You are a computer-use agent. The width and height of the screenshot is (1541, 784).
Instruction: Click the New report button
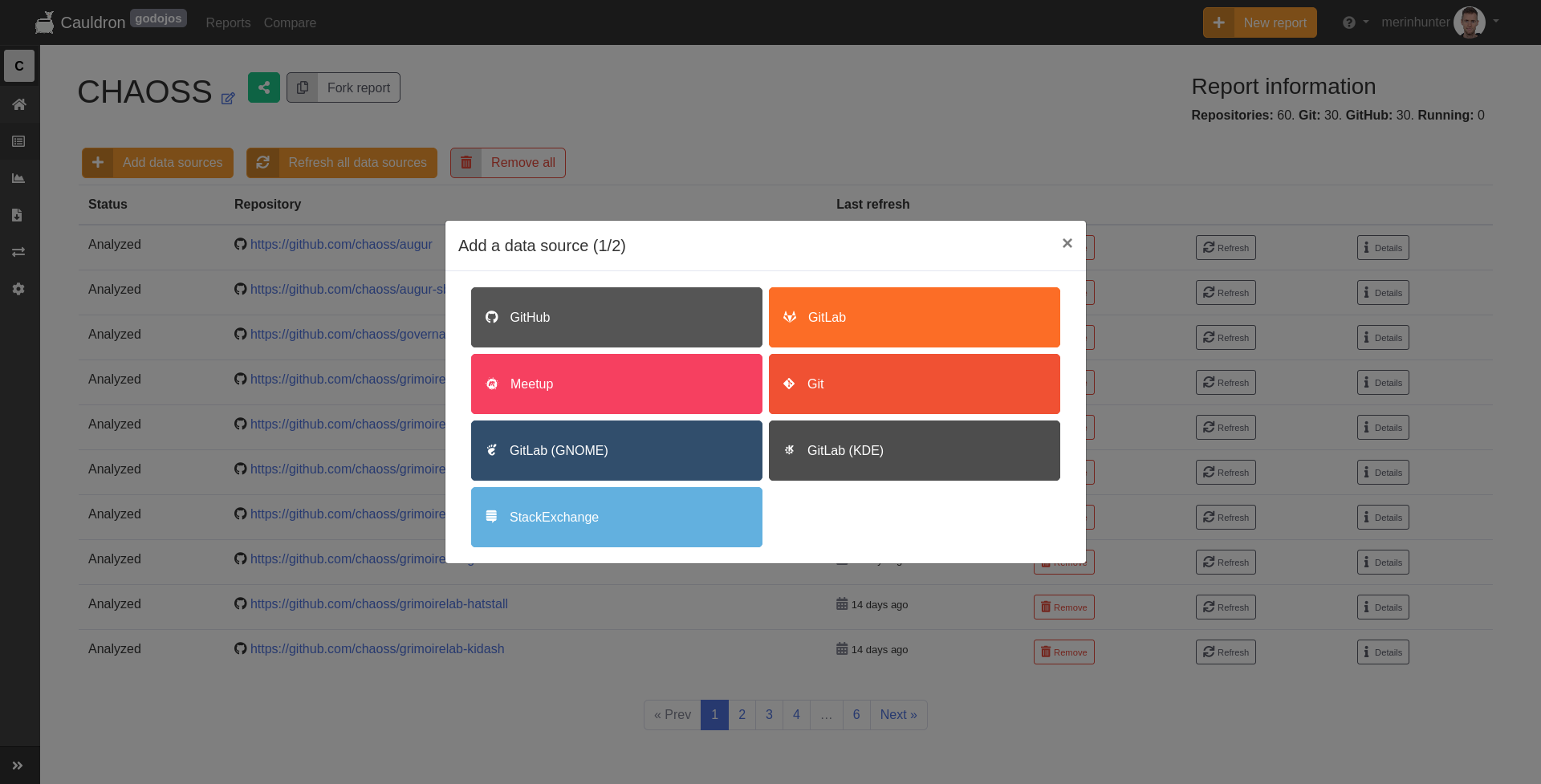tap(1259, 22)
